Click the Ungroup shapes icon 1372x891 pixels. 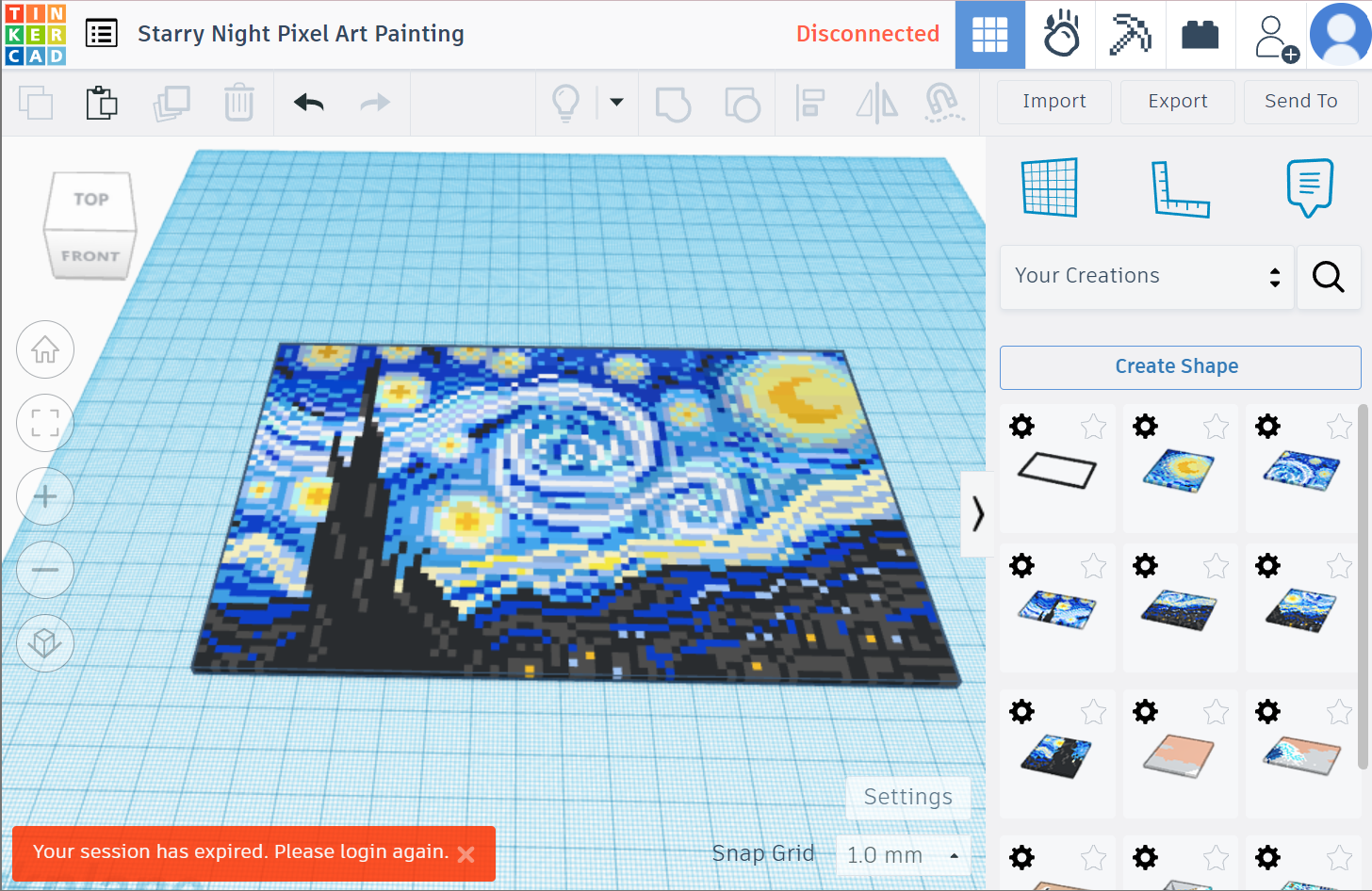[743, 104]
